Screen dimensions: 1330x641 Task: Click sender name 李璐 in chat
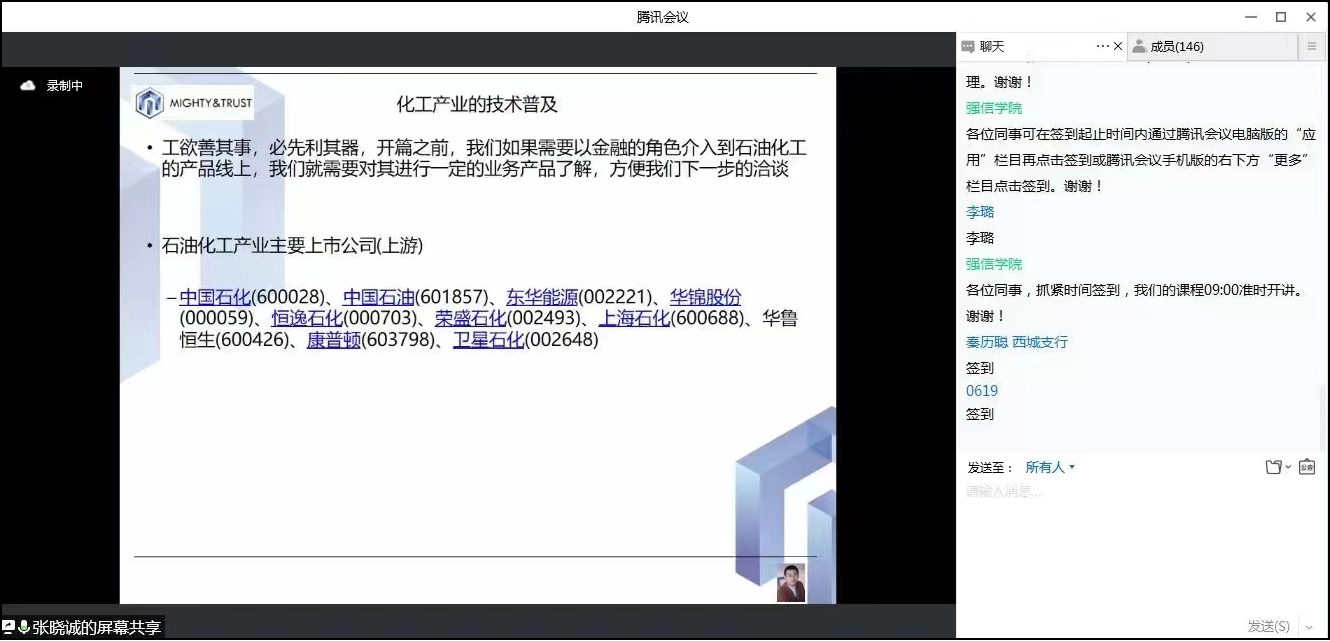980,212
